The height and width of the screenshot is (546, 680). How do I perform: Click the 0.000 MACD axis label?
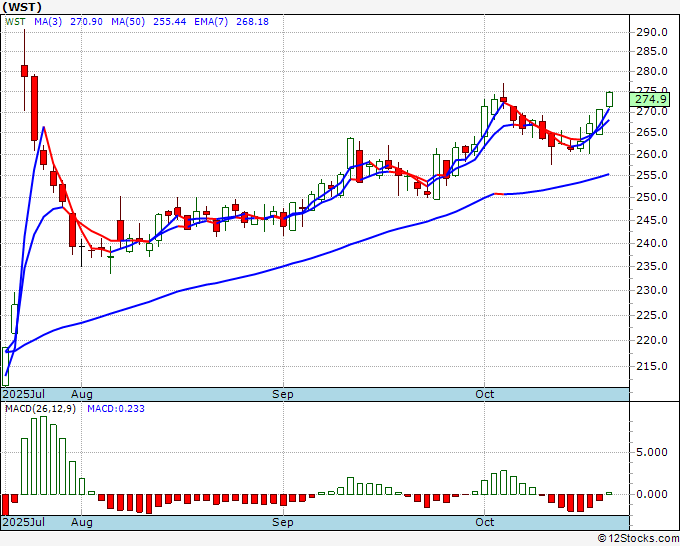(x=651, y=494)
